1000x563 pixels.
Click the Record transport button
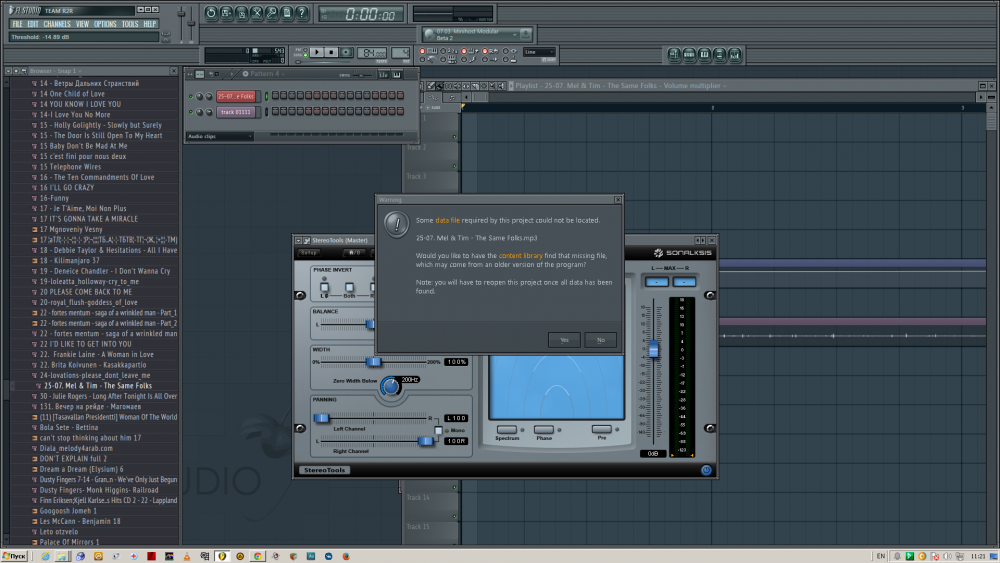coord(346,52)
